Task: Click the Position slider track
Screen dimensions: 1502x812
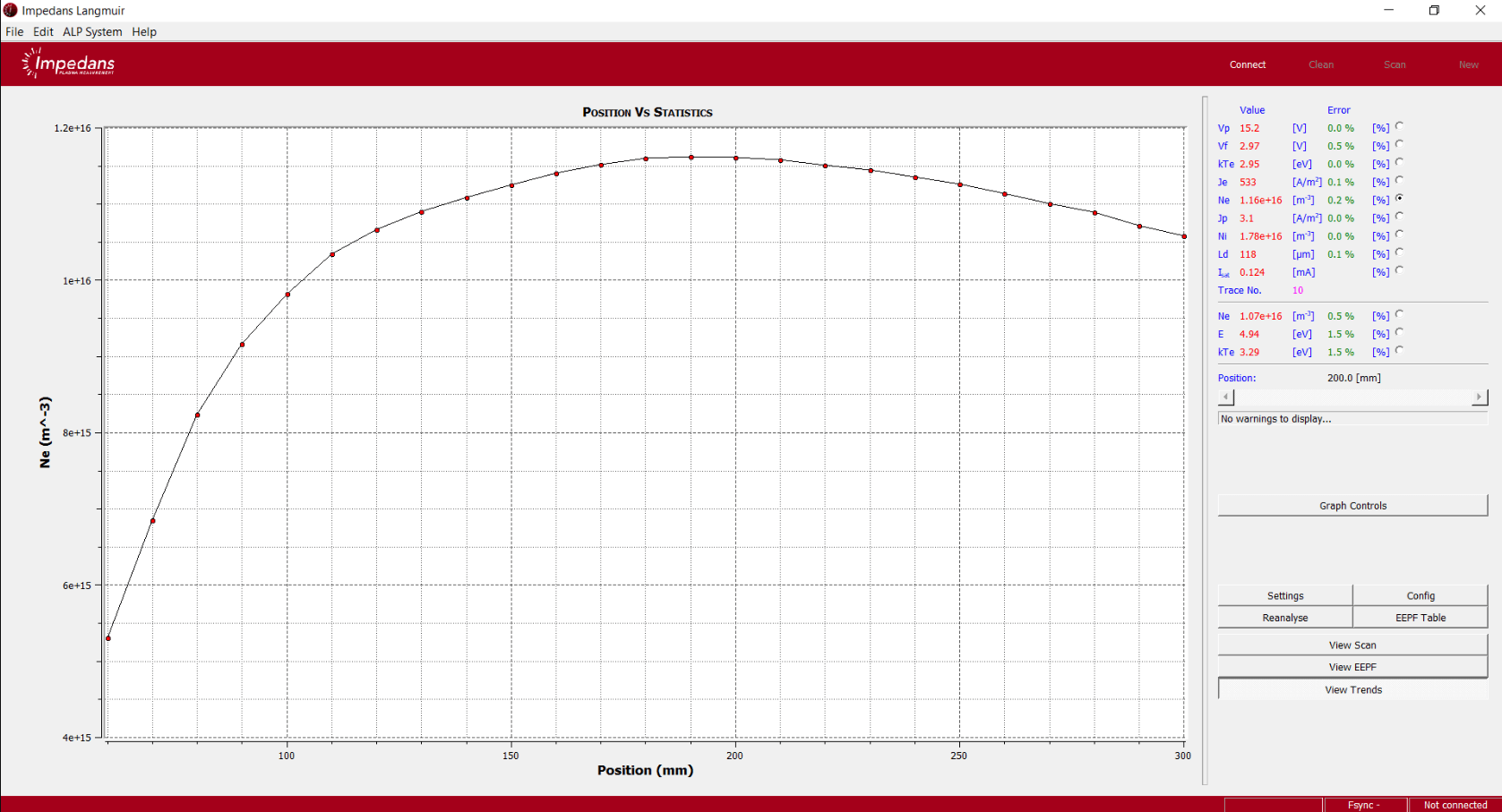Action: click(1352, 397)
